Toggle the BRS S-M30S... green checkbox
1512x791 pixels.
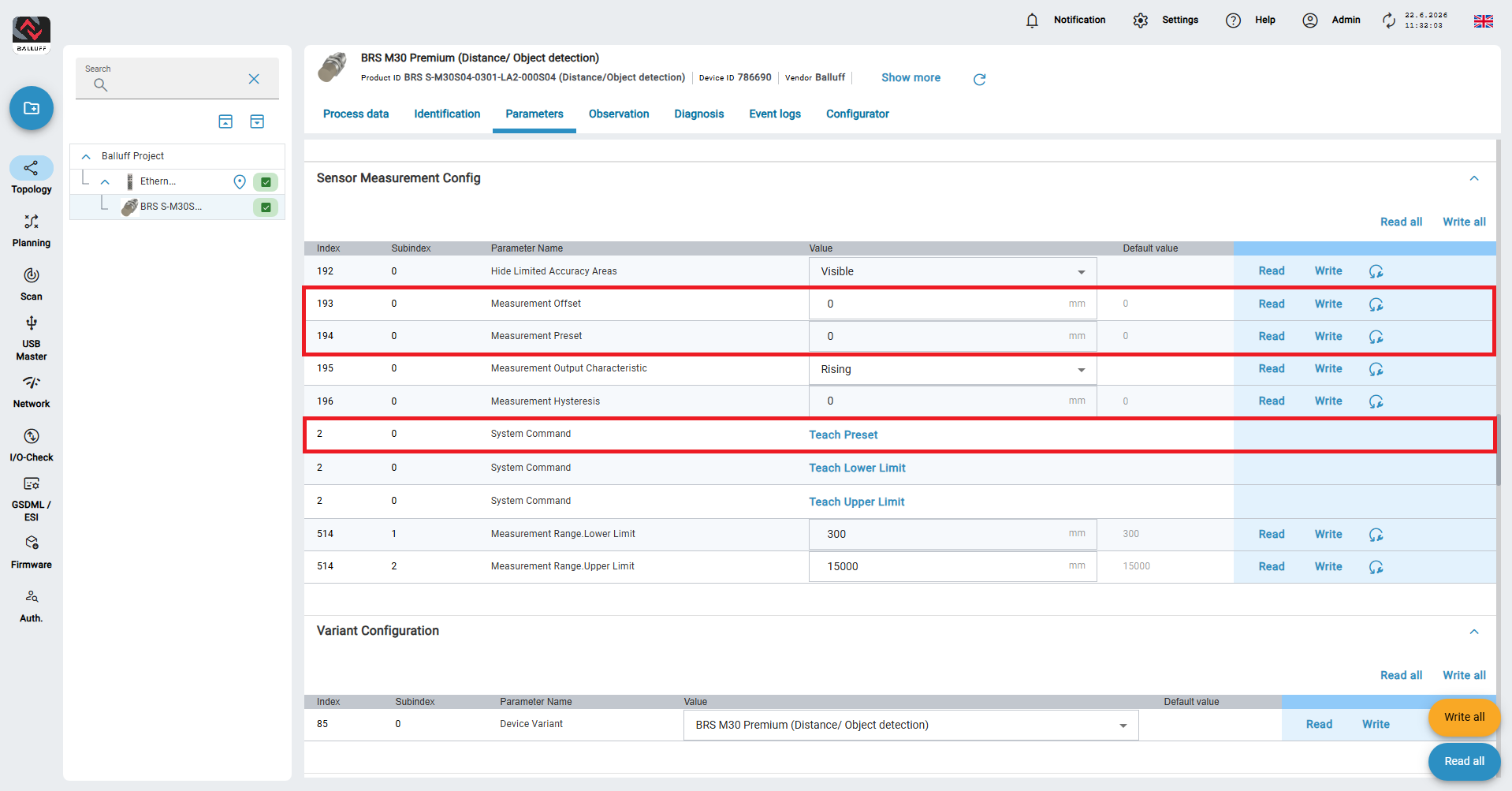click(x=266, y=207)
